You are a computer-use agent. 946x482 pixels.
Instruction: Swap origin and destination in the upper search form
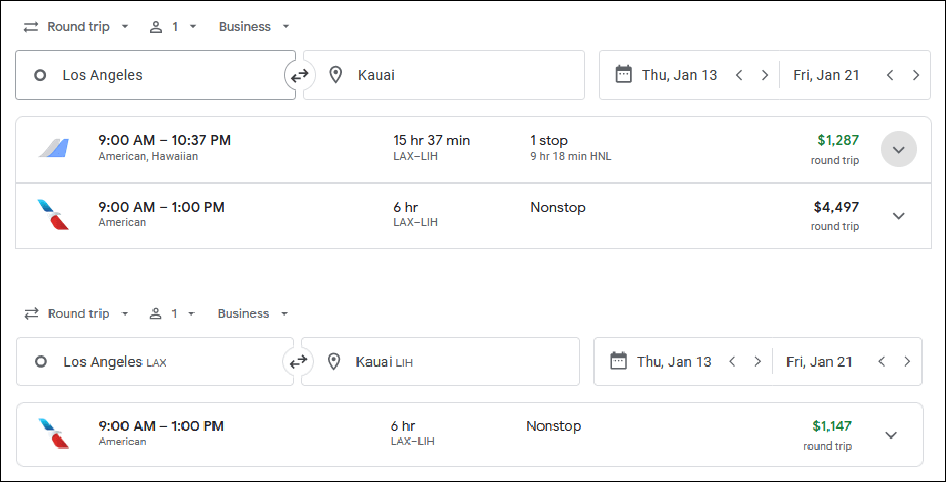(299, 75)
